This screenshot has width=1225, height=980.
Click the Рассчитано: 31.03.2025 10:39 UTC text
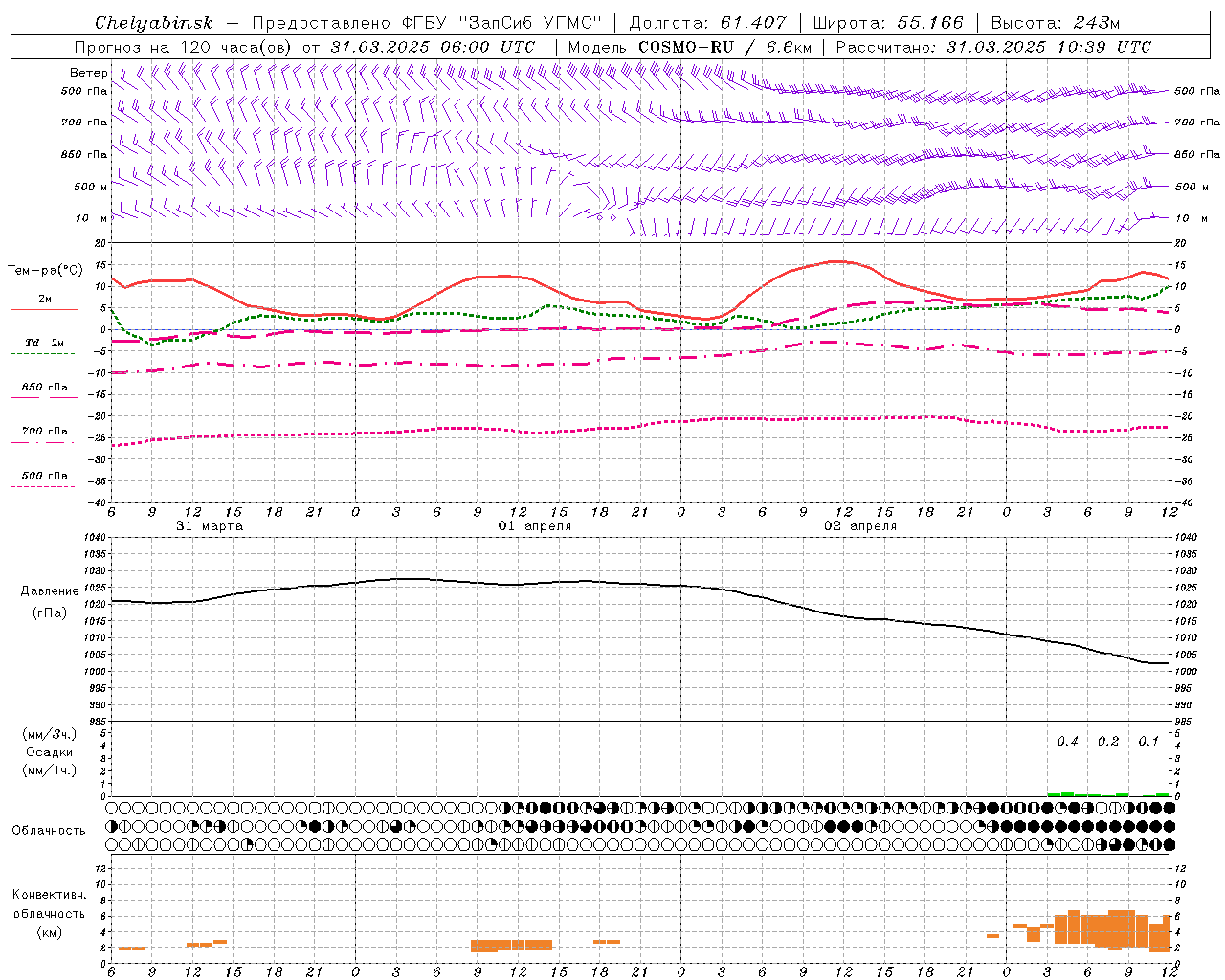click(x=993, y=47)
